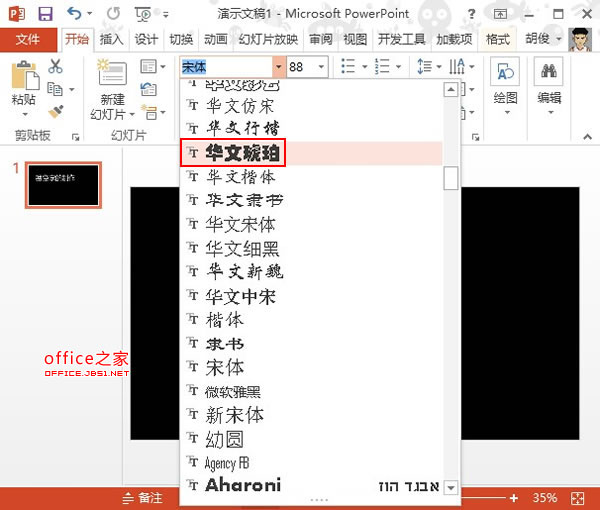
Task: Select the Aharoni font
Action: (311, 486)
